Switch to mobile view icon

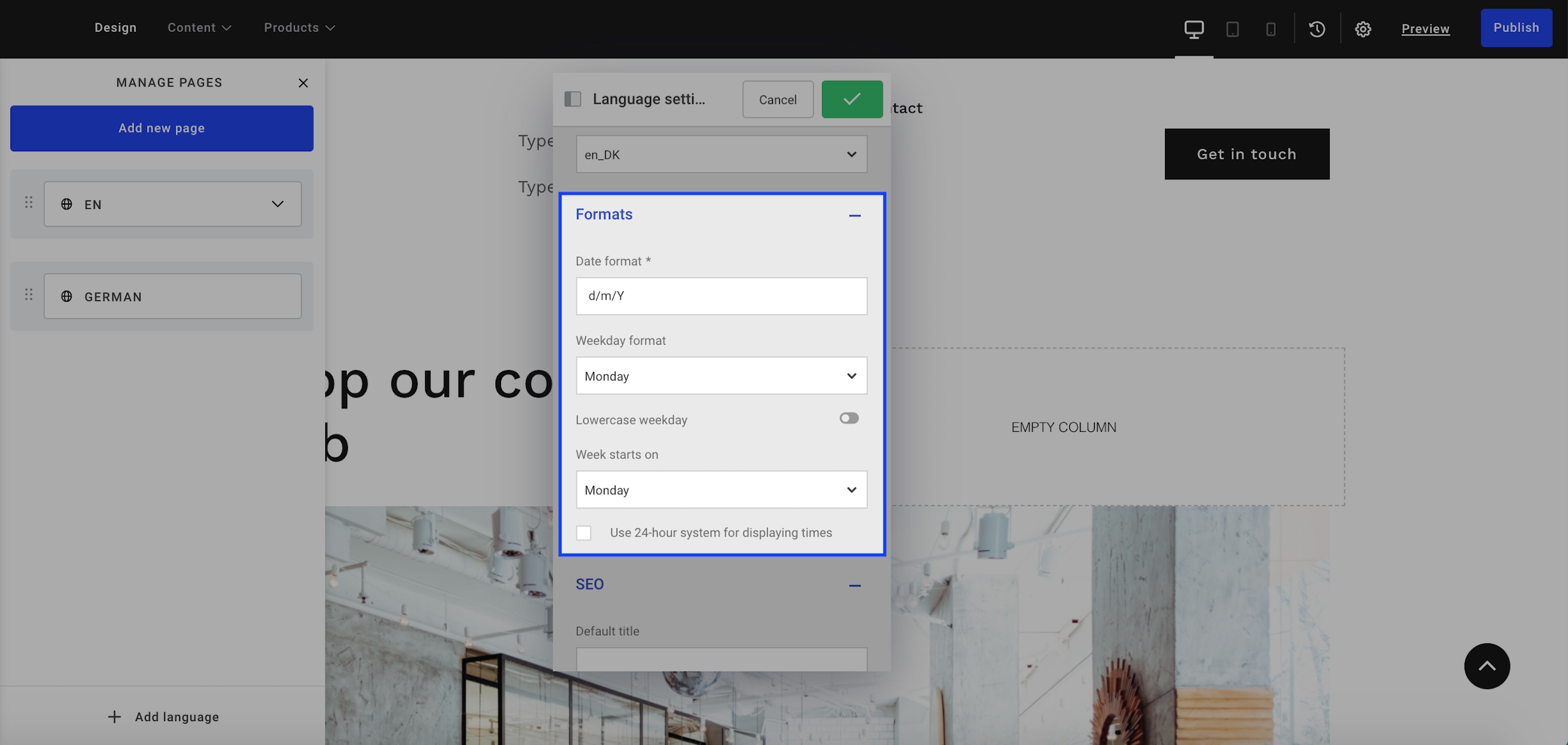coord(1271,29)
